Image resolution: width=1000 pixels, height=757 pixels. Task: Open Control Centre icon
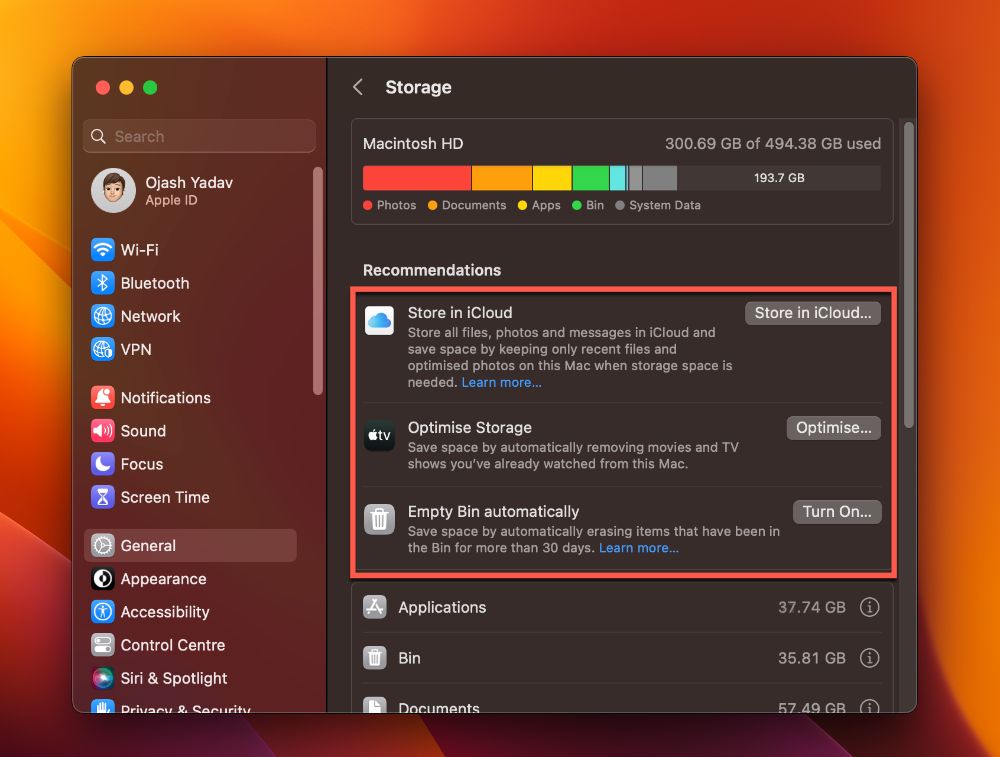[x=102, y=645]
